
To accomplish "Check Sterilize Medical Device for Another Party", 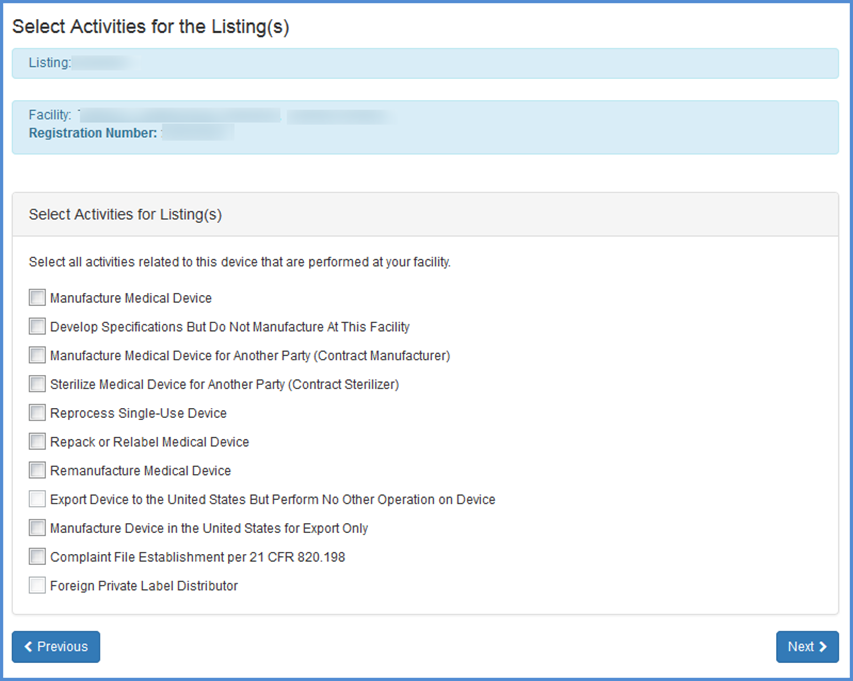I will (37, 384).
